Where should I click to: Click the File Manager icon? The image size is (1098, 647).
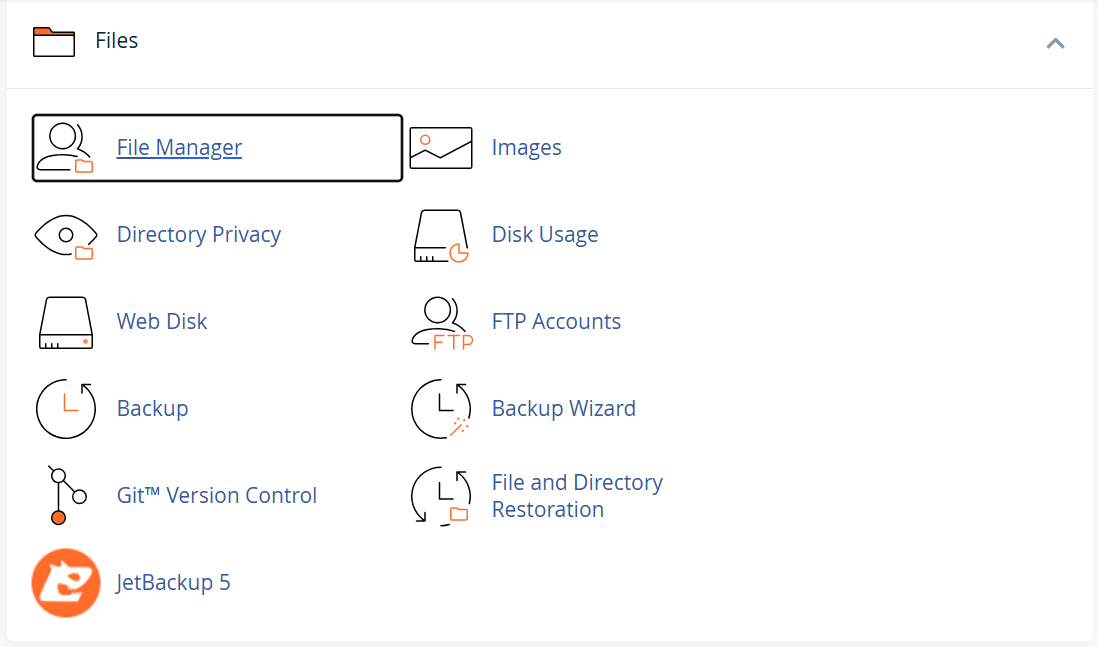click(65, 148)
